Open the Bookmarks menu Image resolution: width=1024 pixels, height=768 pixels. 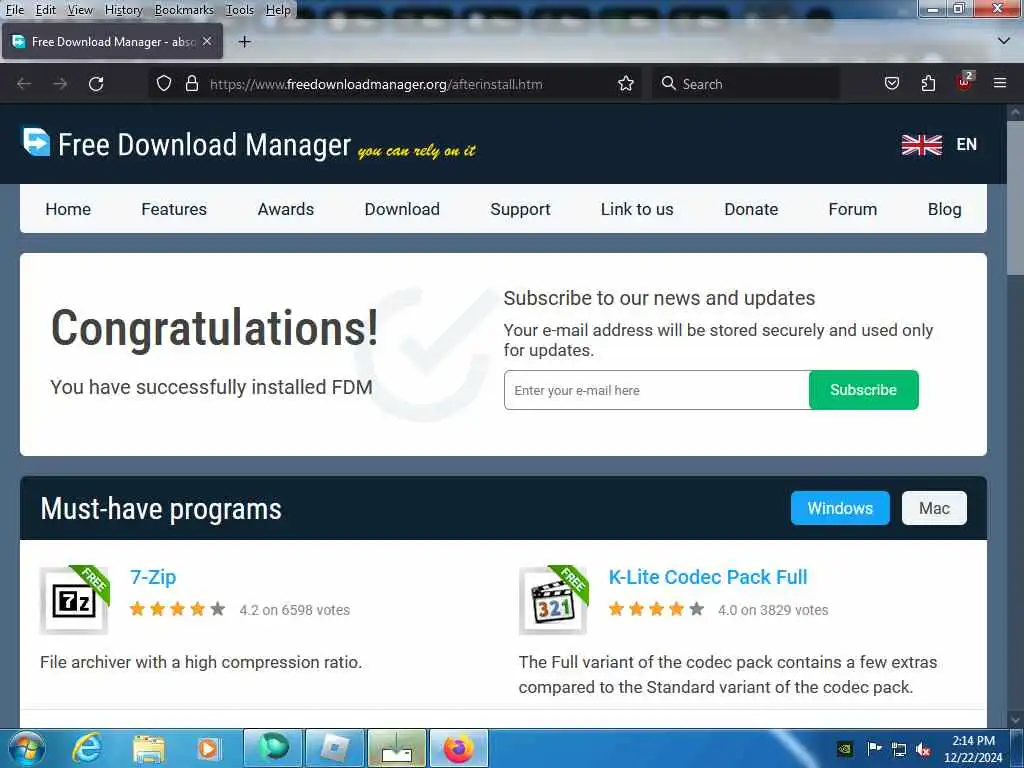click(184, 10)
